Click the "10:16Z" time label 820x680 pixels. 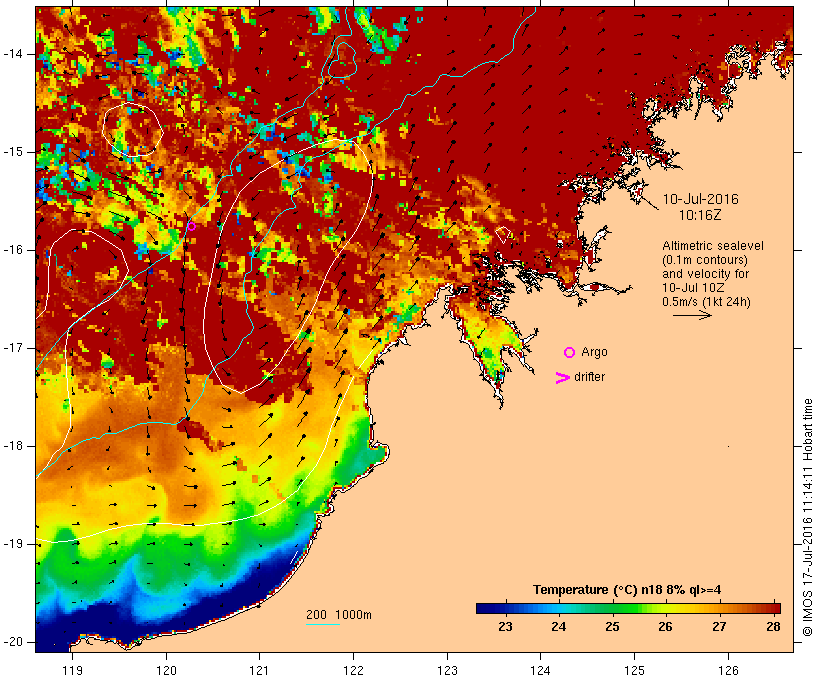[700, 216]
